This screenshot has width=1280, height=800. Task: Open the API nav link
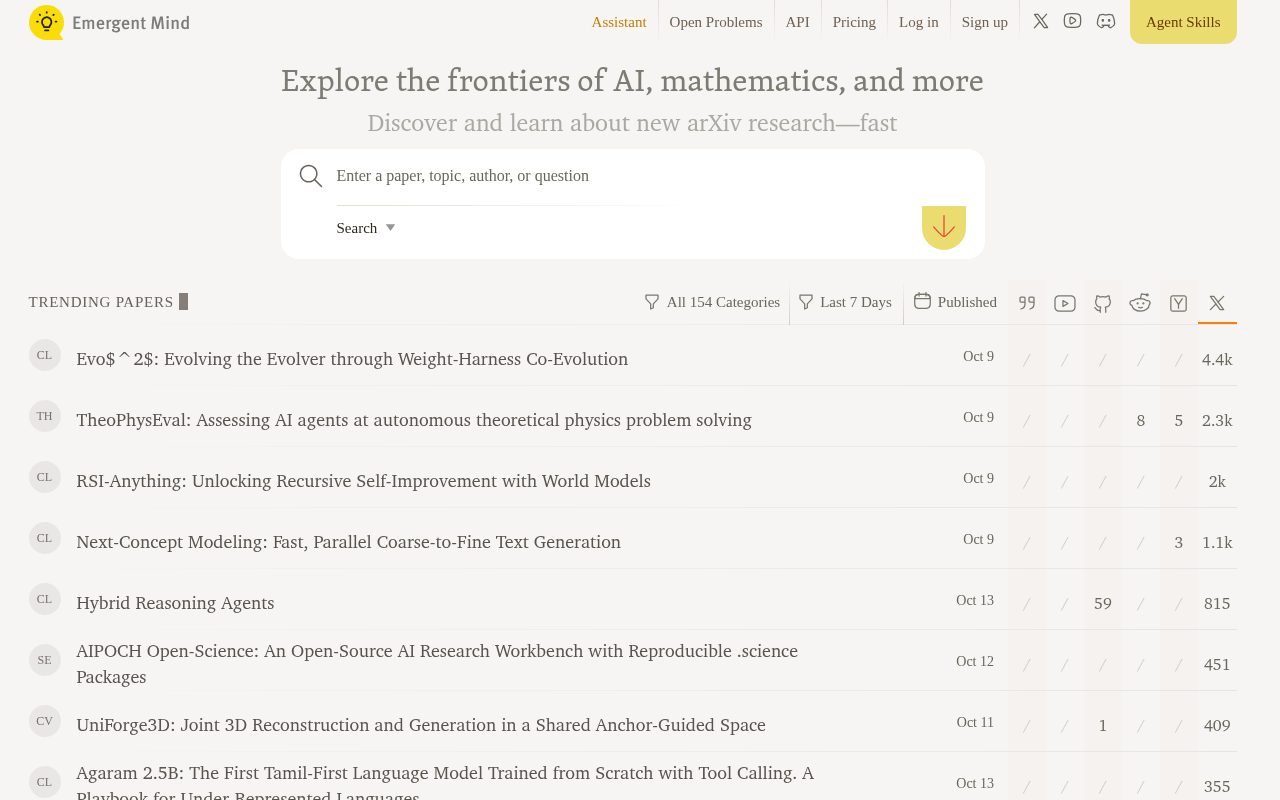[x=797, y=22]
